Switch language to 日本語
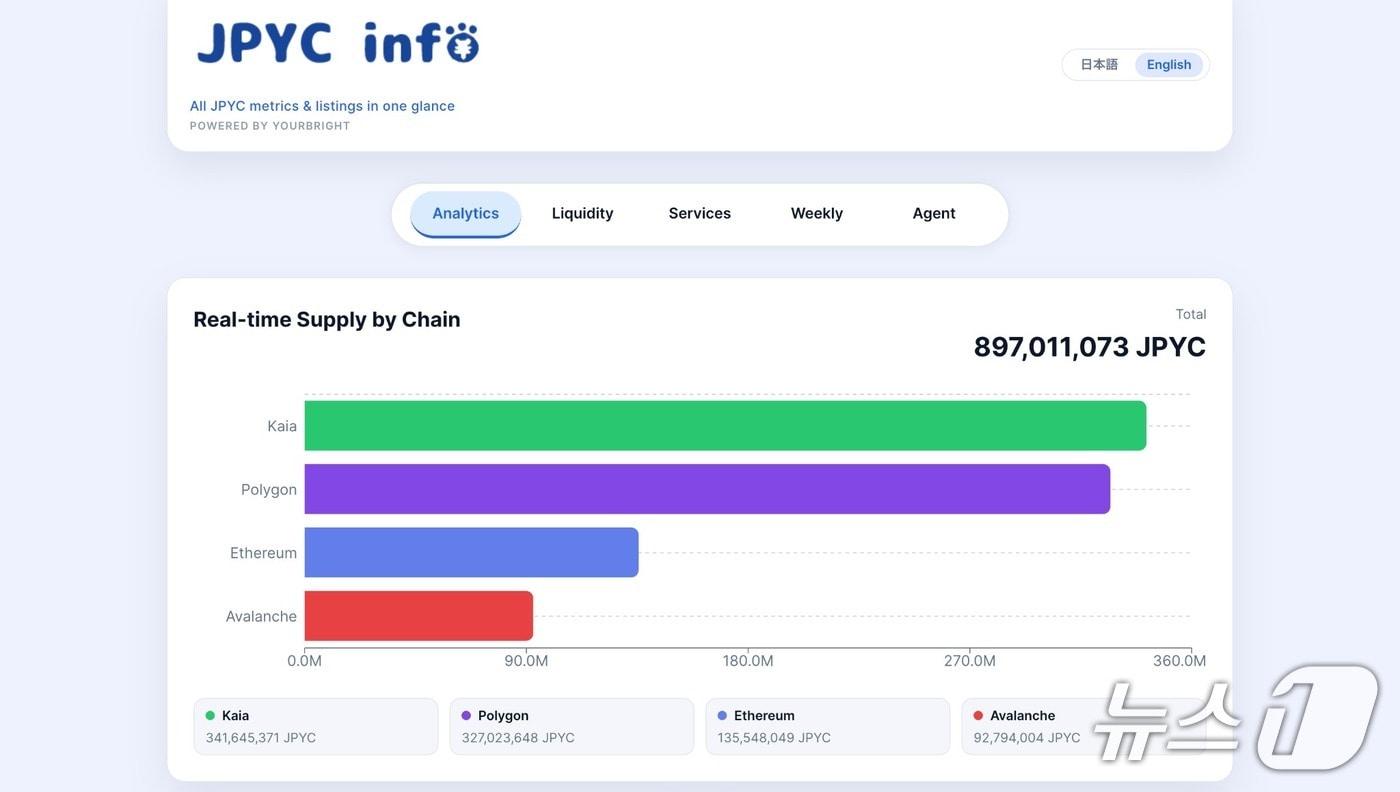1400x792 pixels. pos(1099,65)
